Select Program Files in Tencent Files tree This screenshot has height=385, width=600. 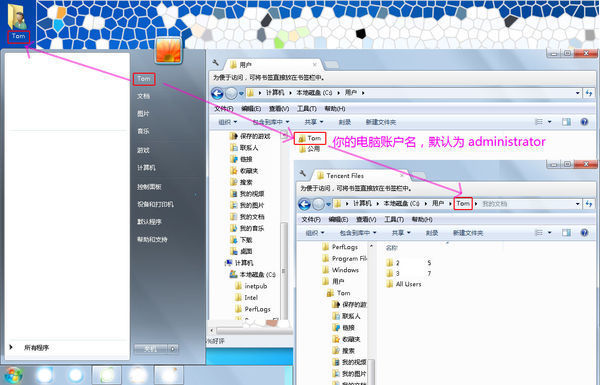(344, 258)
